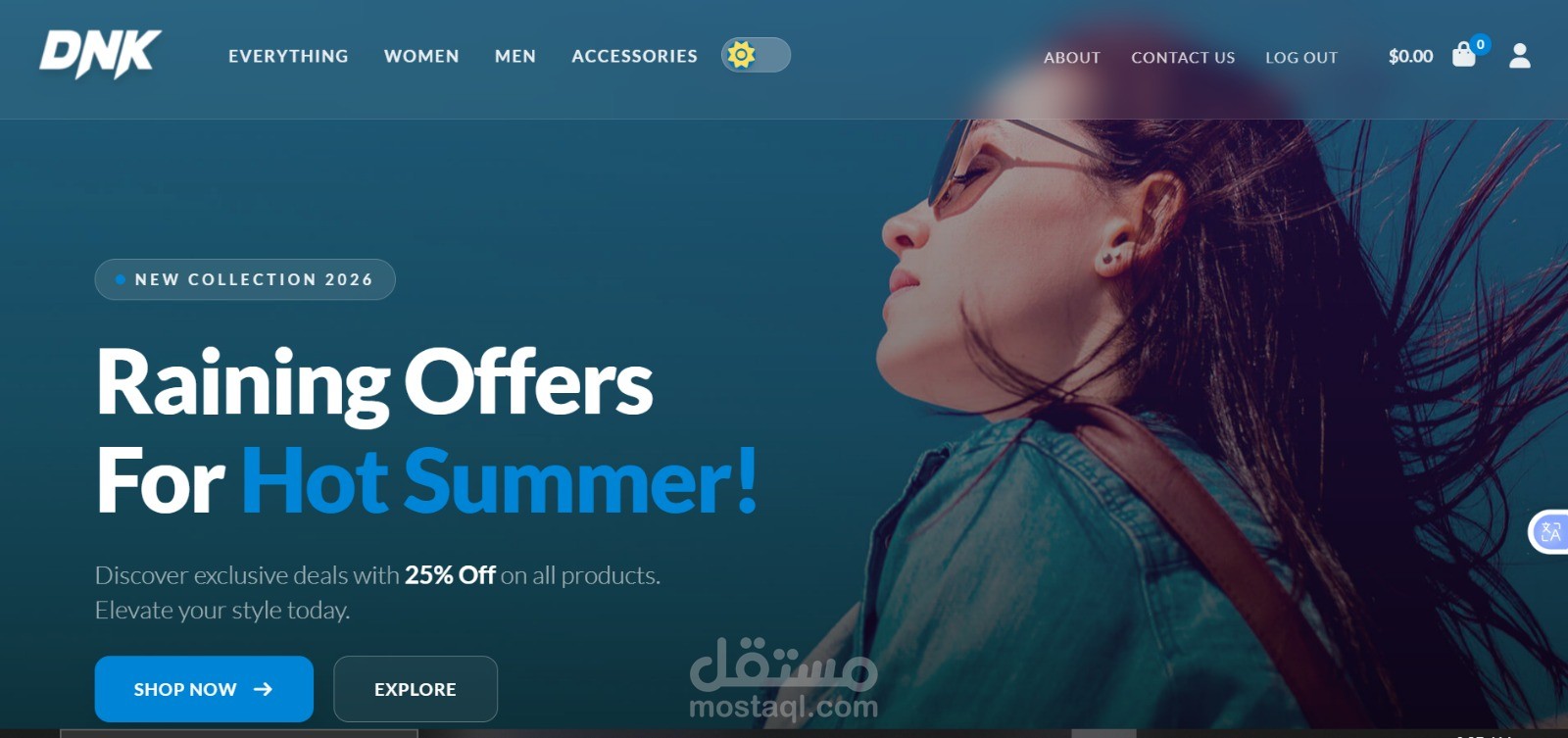Open the shopping cart bag icon
The image size is (1568, 738).
point(1463,55)
